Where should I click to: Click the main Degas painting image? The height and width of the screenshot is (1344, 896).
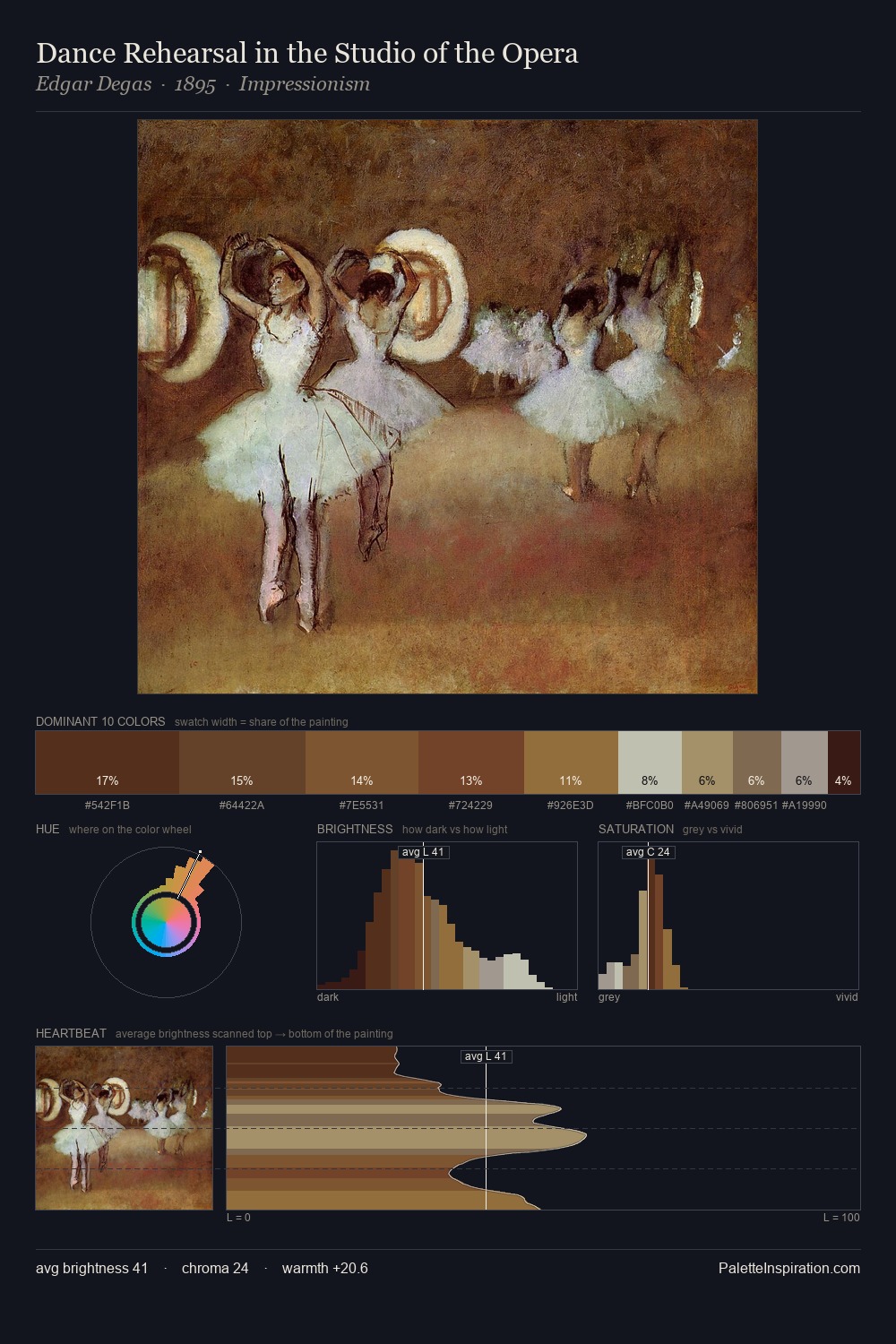[x=447, y=407]
